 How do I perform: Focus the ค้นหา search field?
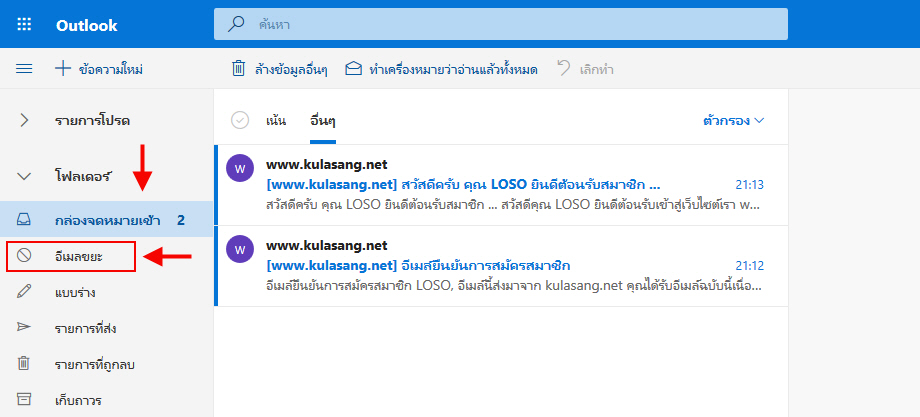tap(500, 25)
